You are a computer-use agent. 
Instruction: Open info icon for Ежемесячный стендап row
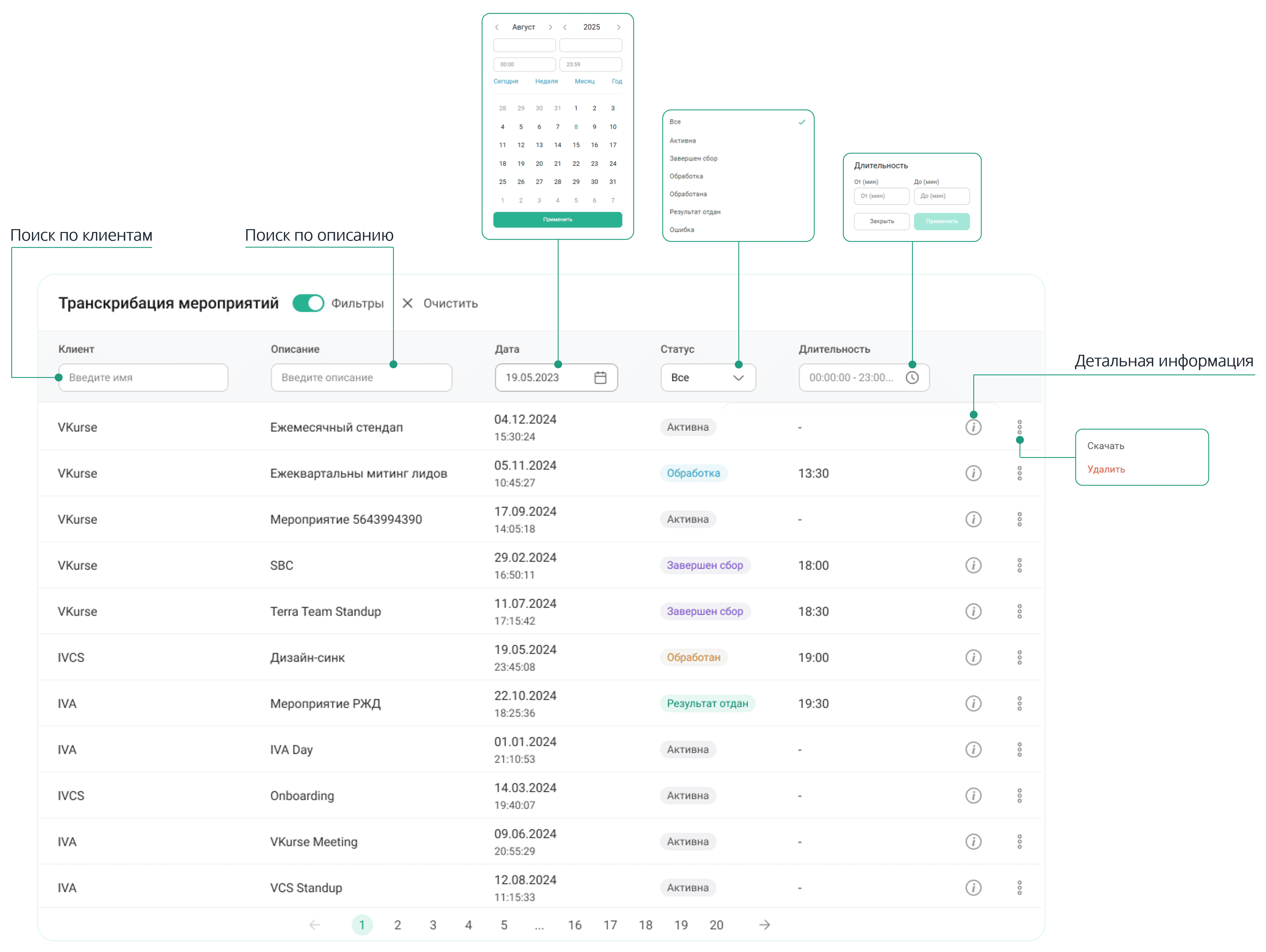pyautogui.click(x=973, y=427)
